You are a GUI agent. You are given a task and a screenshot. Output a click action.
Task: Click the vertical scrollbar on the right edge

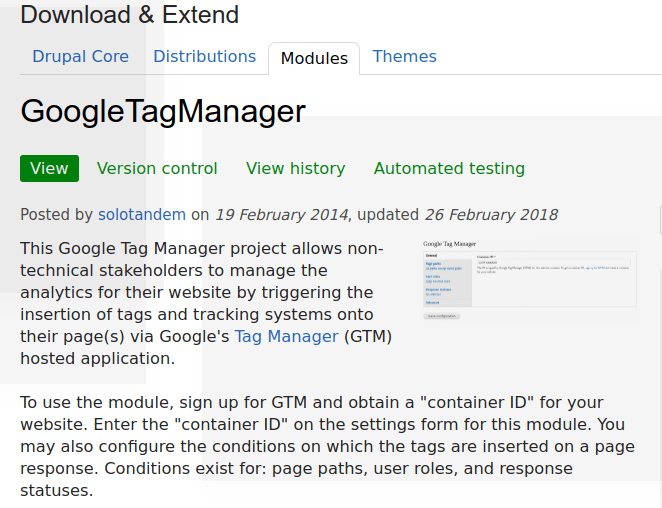pyautogui.click(x=659, y=220)
